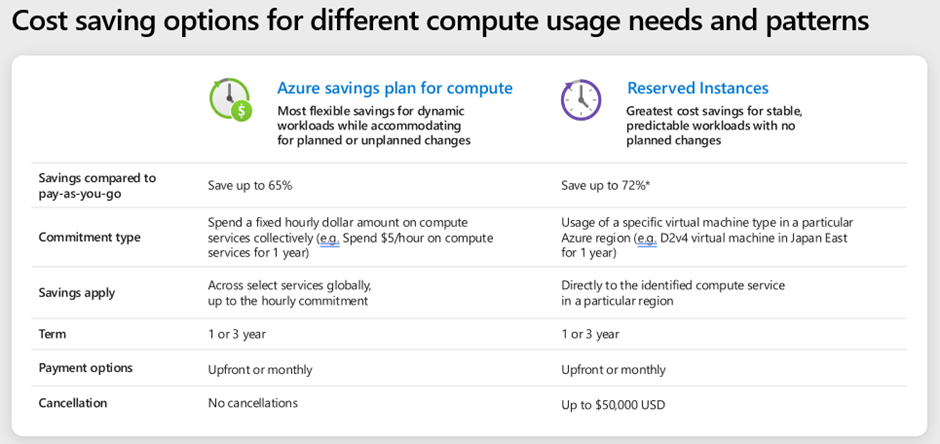Click the Save up to 72%* cell
This screenshot has height=444, width=940.
click(606, 186)
